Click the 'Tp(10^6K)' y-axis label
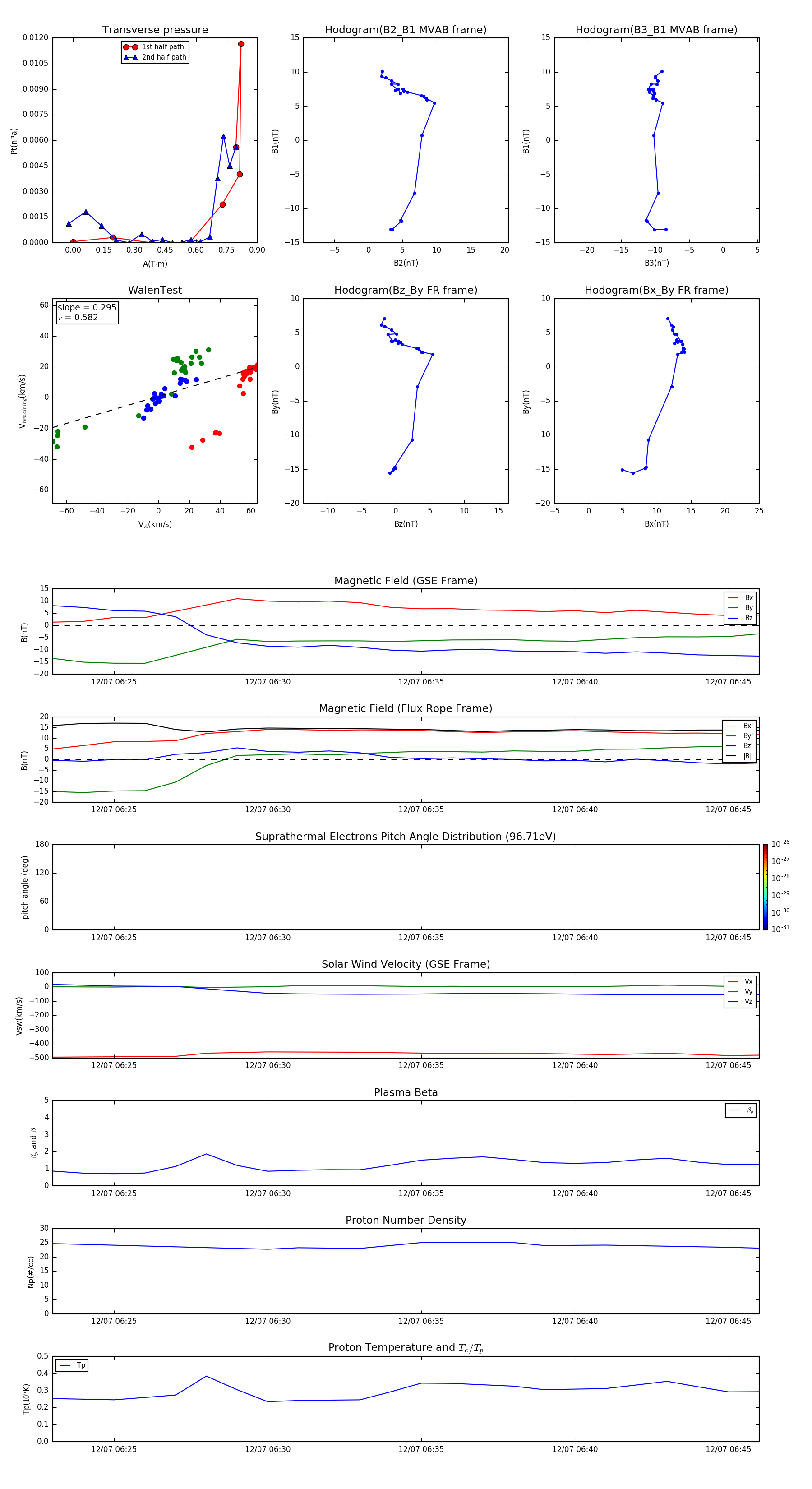The height and width of the screenshot is (1489, 812). (x=26, y=1399)
